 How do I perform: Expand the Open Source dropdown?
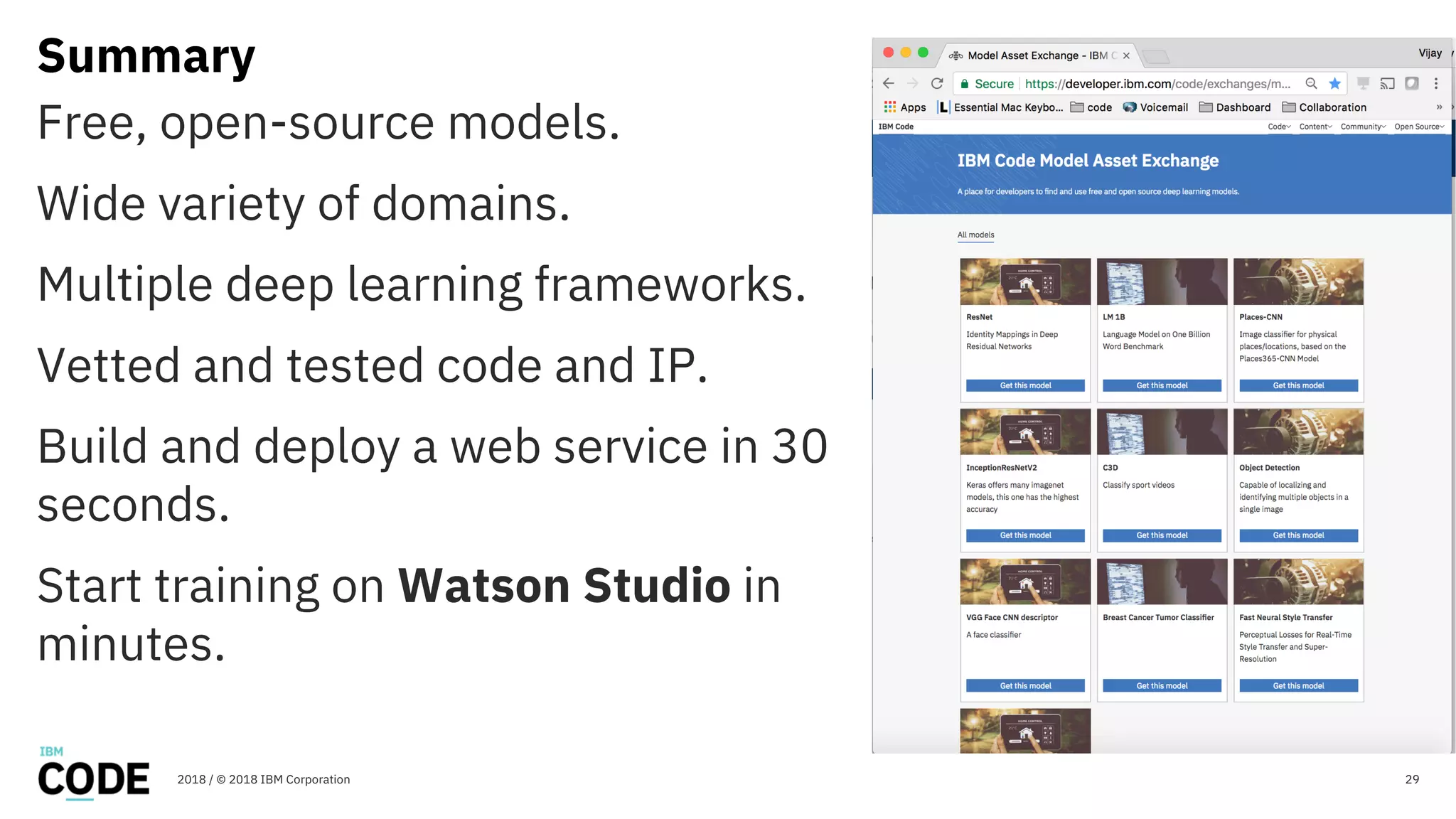point(1418,127)
